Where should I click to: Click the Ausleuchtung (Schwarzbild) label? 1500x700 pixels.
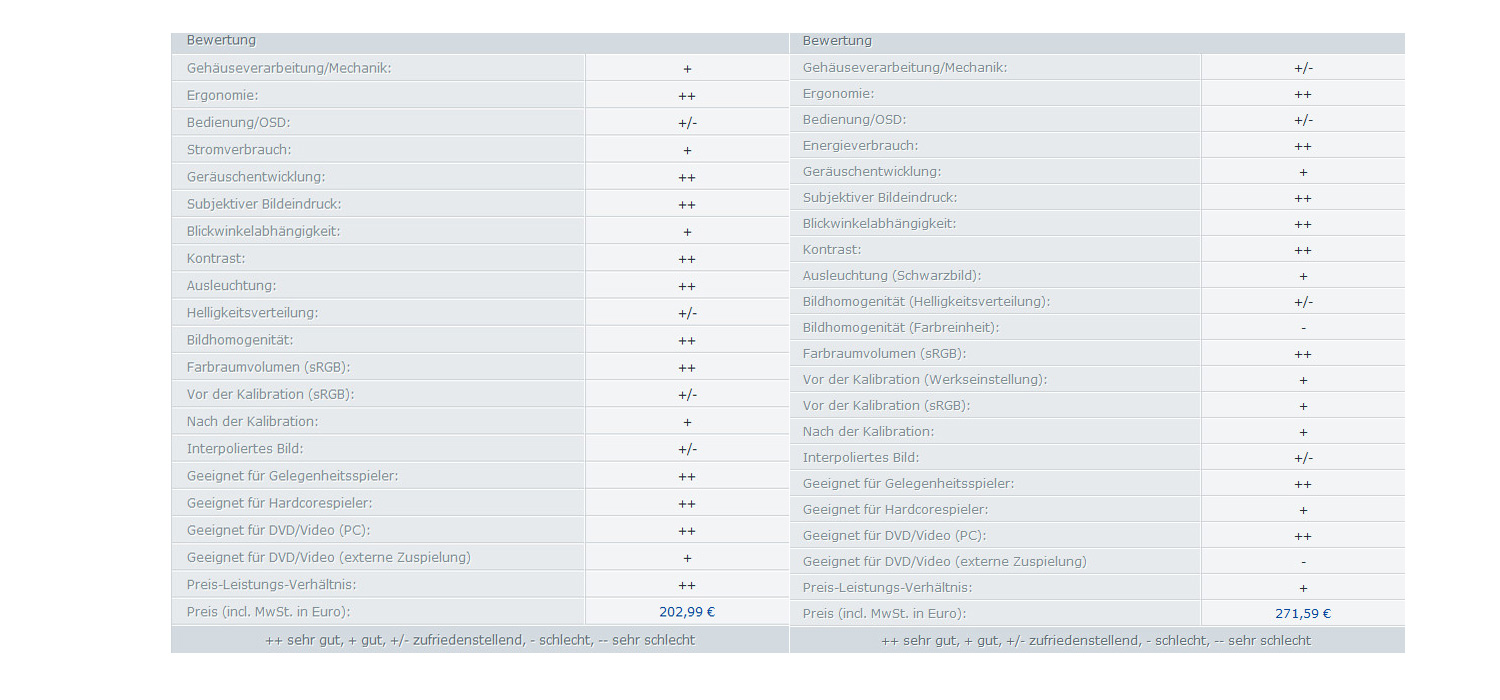tap(891, 276)
